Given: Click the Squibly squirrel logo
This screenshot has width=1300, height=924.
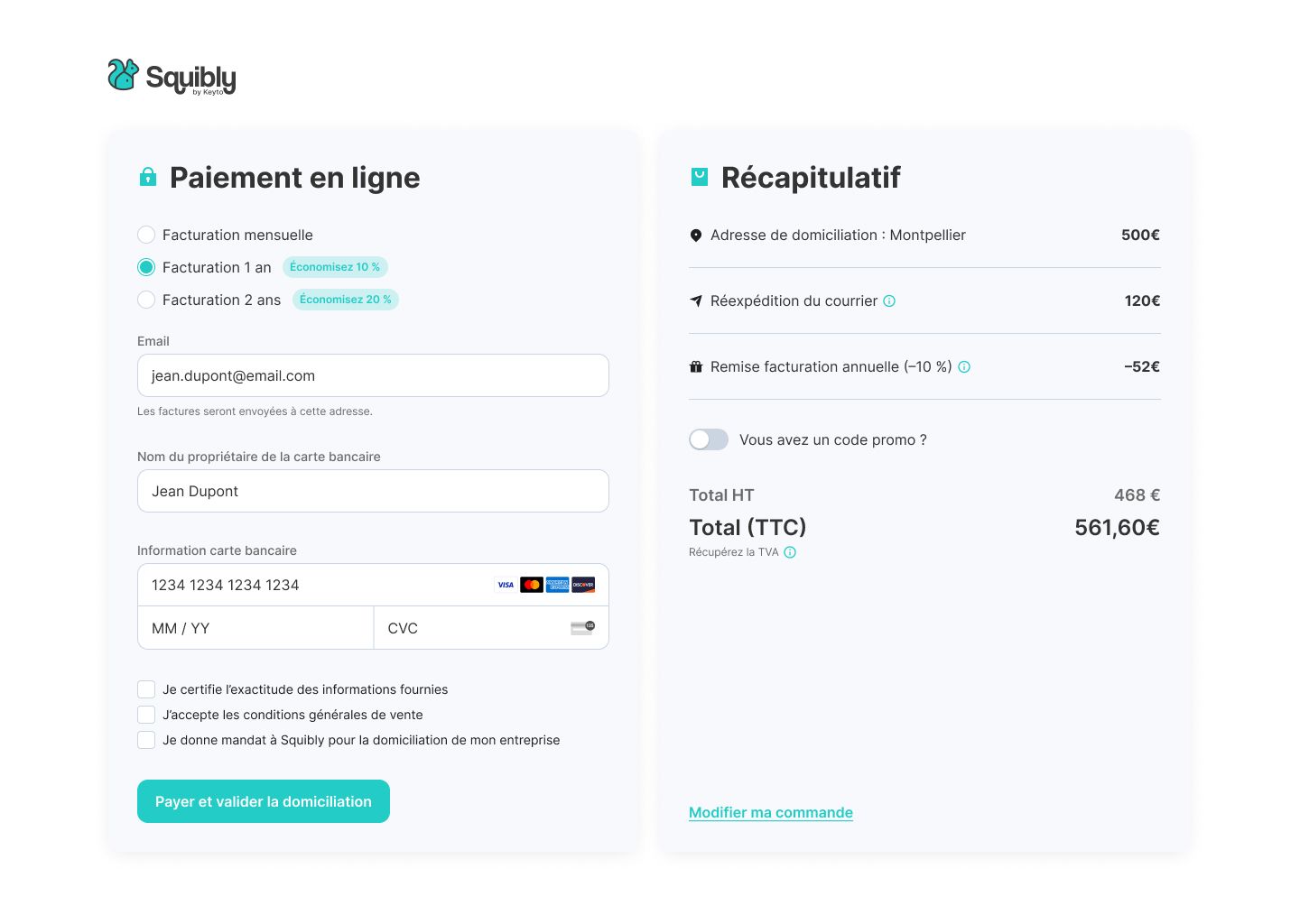Looking at the screenshot, I should point(123,75).
